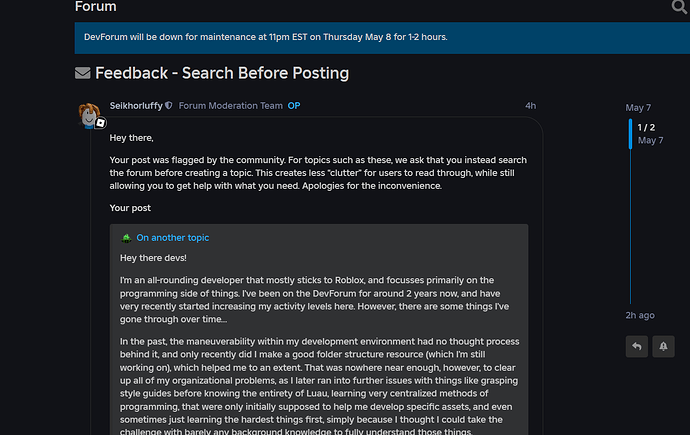
Task: Click the OP badge on the post
Action: point(294,106)
